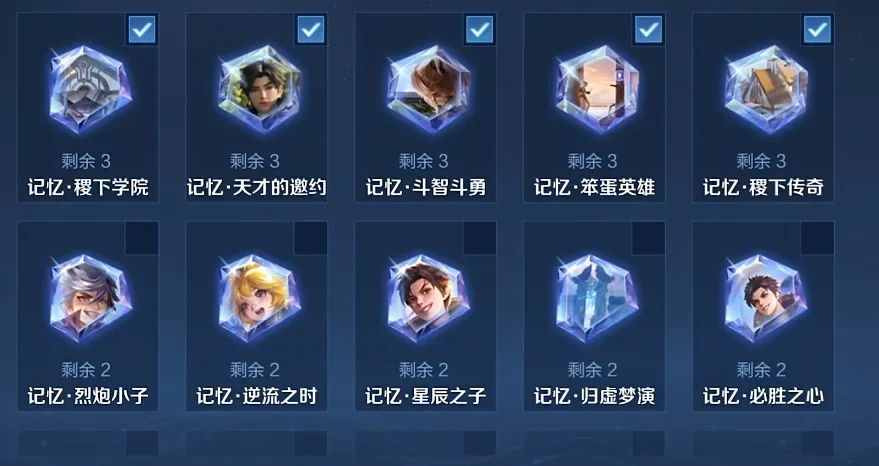Viewport: 879px width, 466px height.
Task: Untick the 记忆·笨蛋英雄 checkbox
Action: coord(649,30)
